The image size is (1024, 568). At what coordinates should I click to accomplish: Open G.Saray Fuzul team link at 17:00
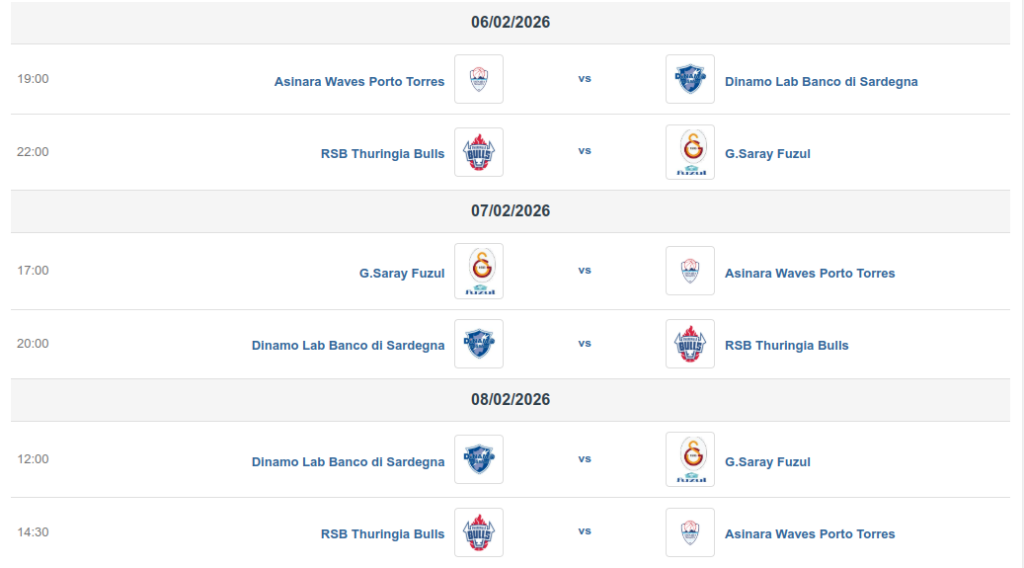[x=402, y=273]
